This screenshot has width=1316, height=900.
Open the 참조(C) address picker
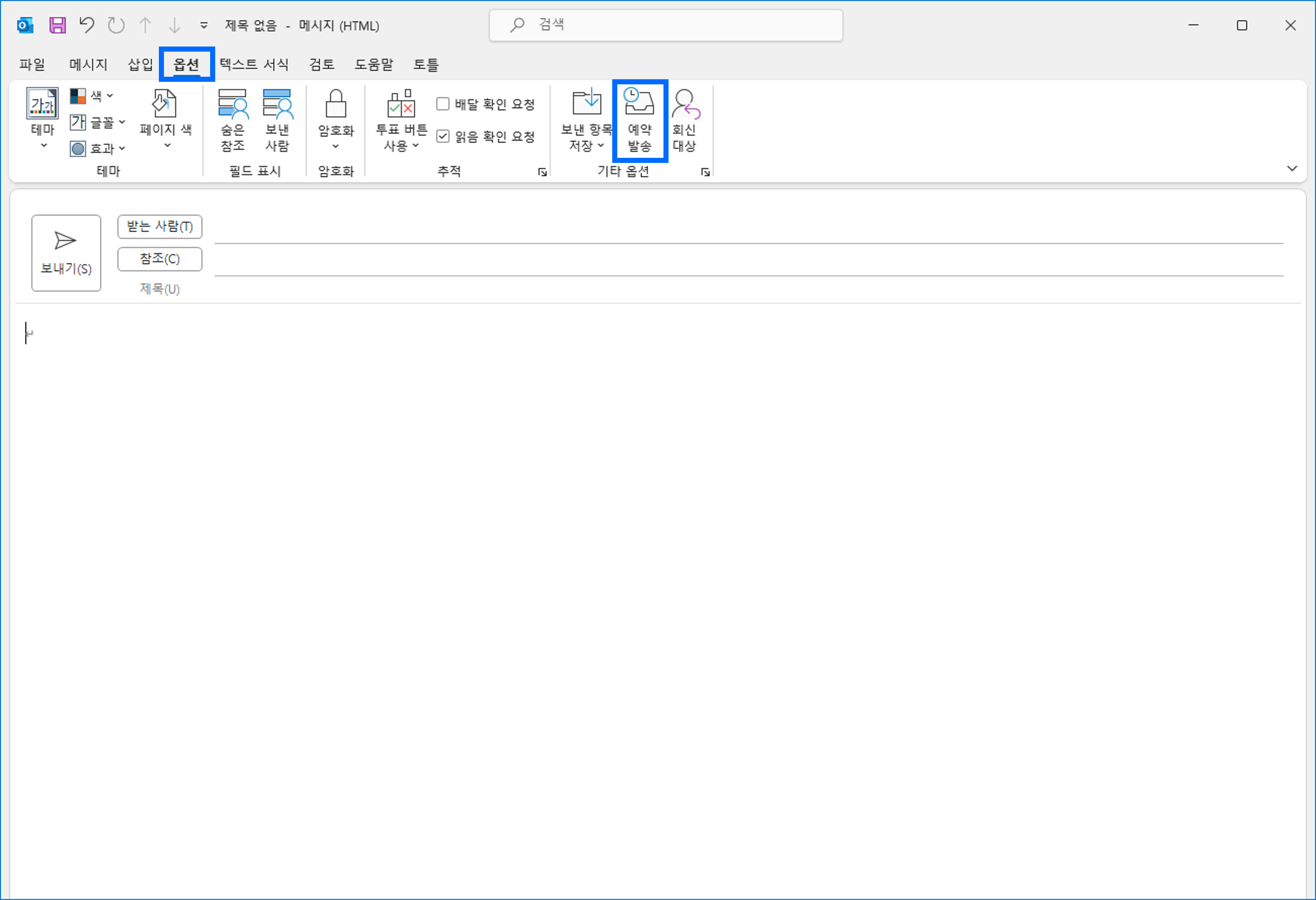[x=159, y=259]
